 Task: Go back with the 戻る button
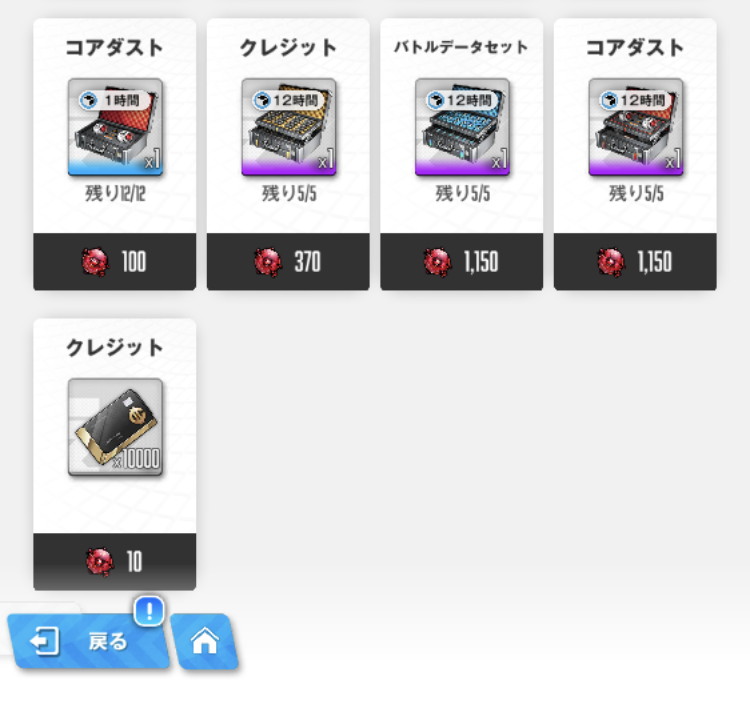coord(88,641)
